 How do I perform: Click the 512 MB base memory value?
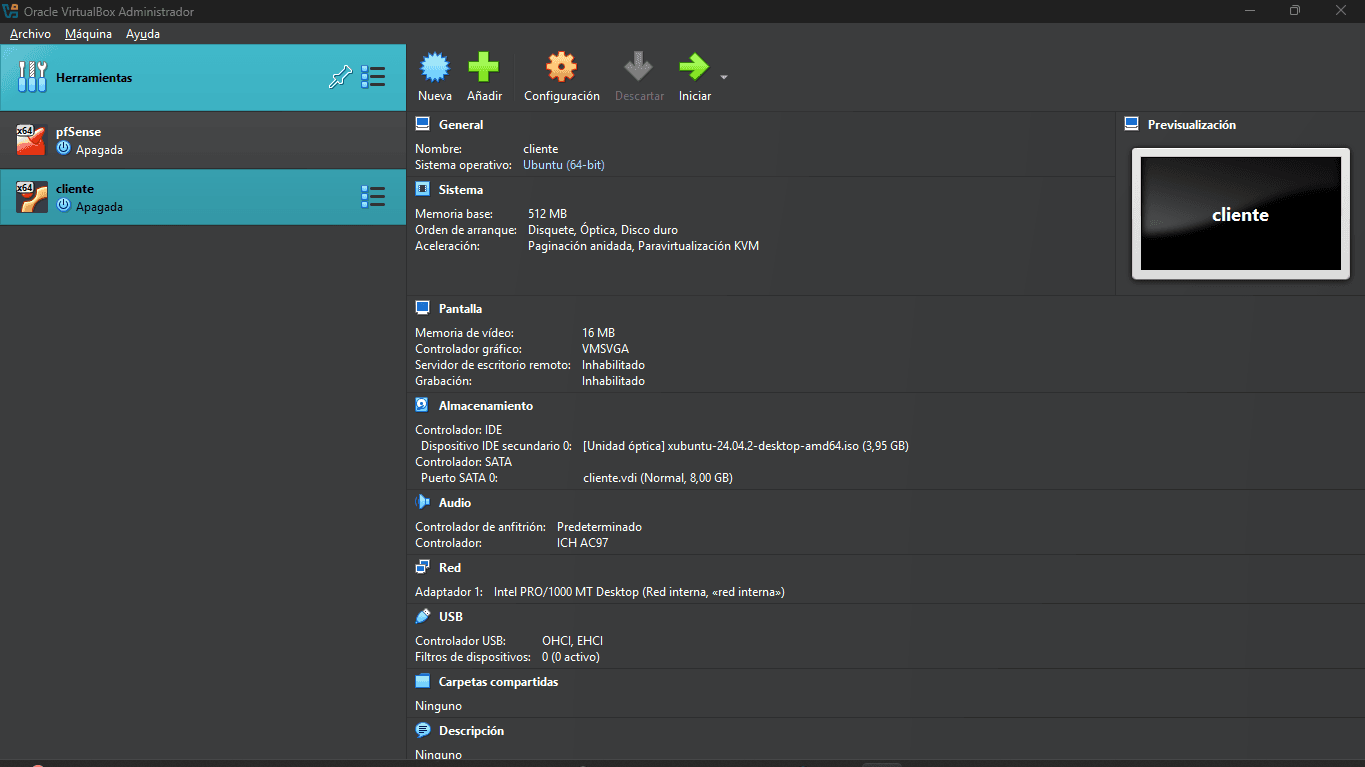[x=547, y=214]
